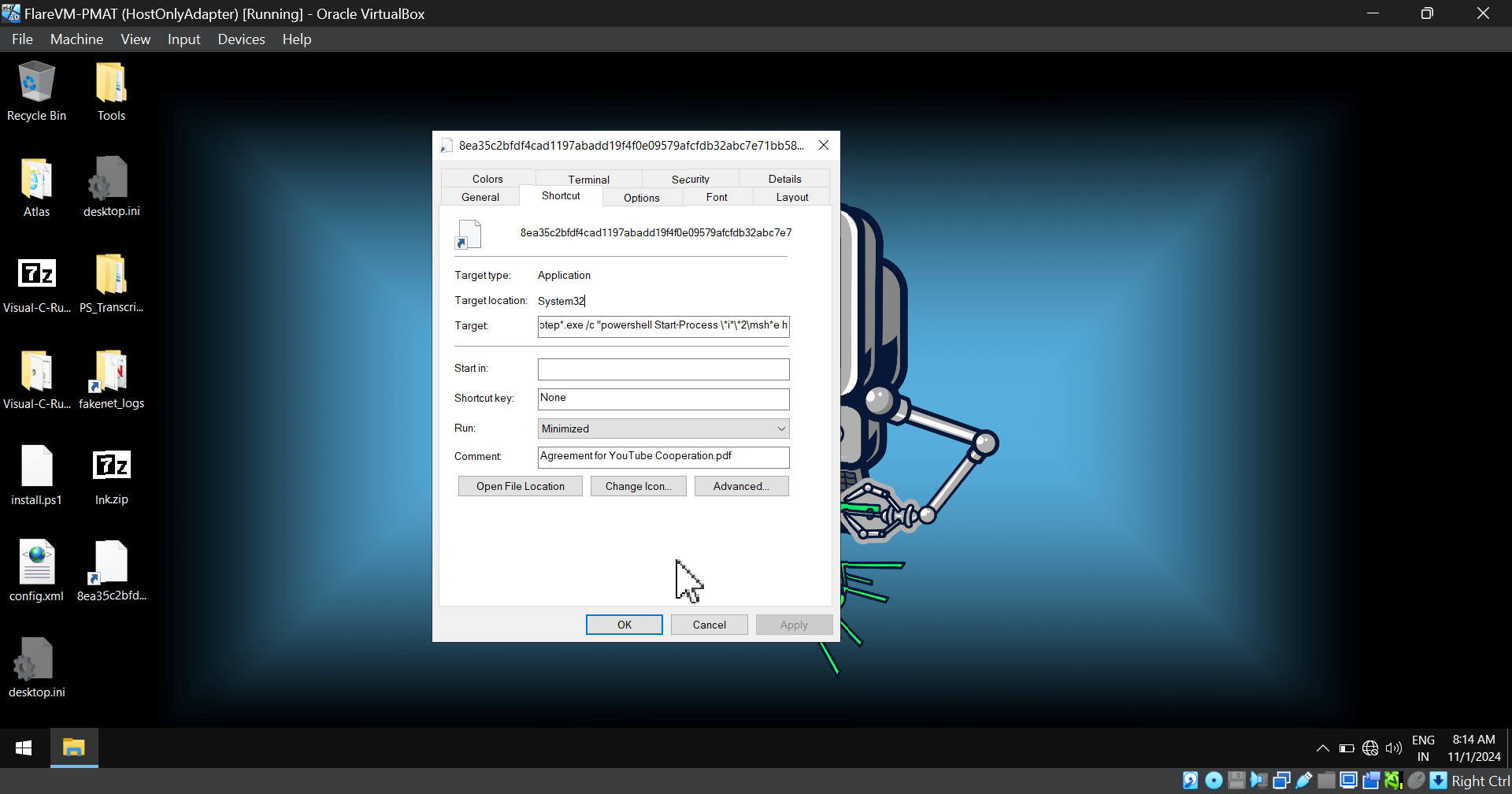Open the Windows Start menu
1512x794 pixels.
click(x=24, y=748)
